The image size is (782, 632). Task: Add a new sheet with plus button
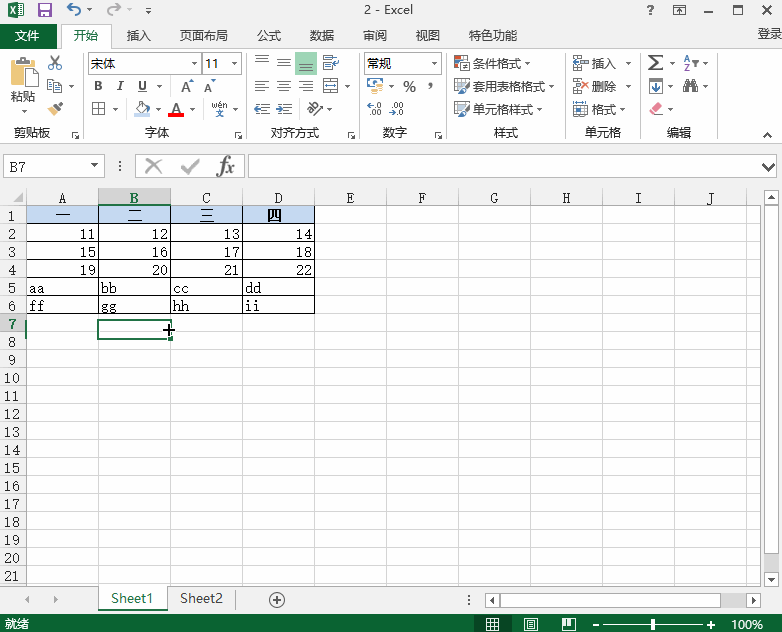click(x=277, y=600)
